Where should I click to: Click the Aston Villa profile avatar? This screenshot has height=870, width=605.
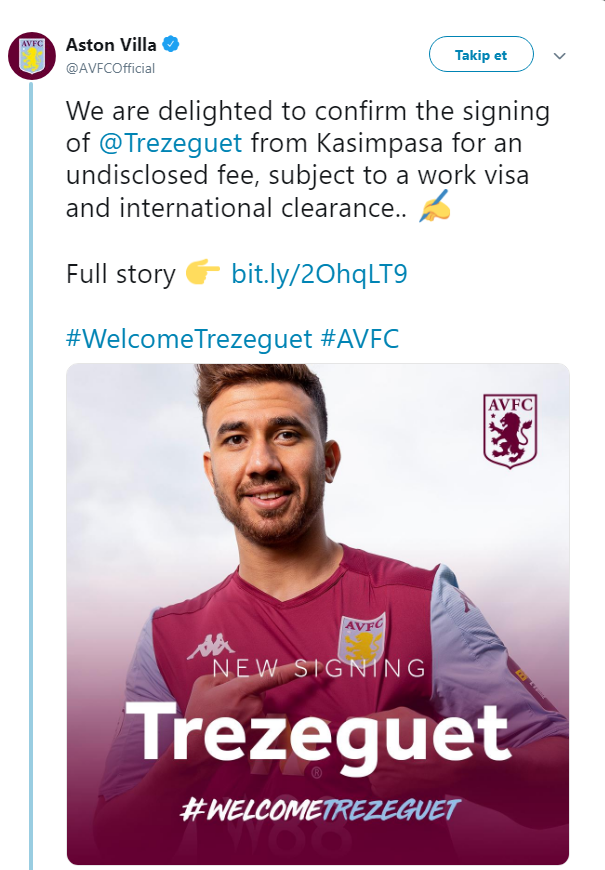pos(33,56)
